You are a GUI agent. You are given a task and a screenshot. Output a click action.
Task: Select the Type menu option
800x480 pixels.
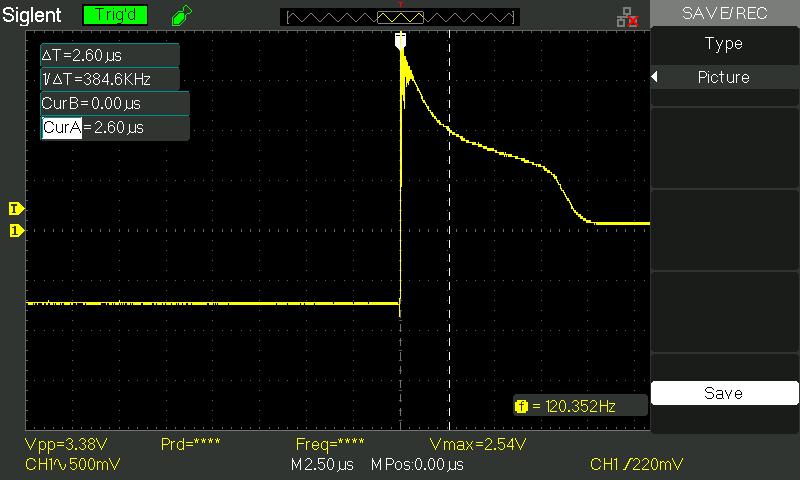point(724,44)
